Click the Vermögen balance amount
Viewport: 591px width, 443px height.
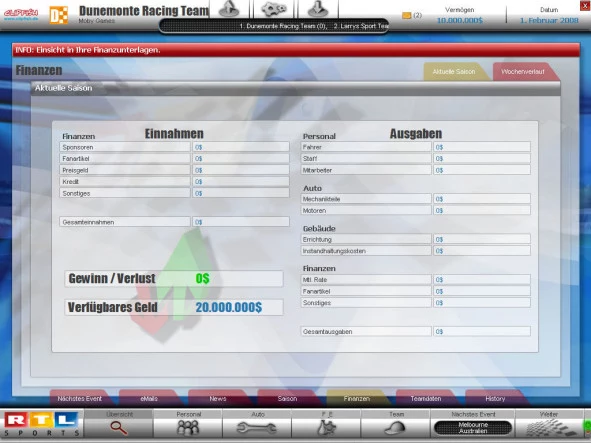[x=459, y=20]
